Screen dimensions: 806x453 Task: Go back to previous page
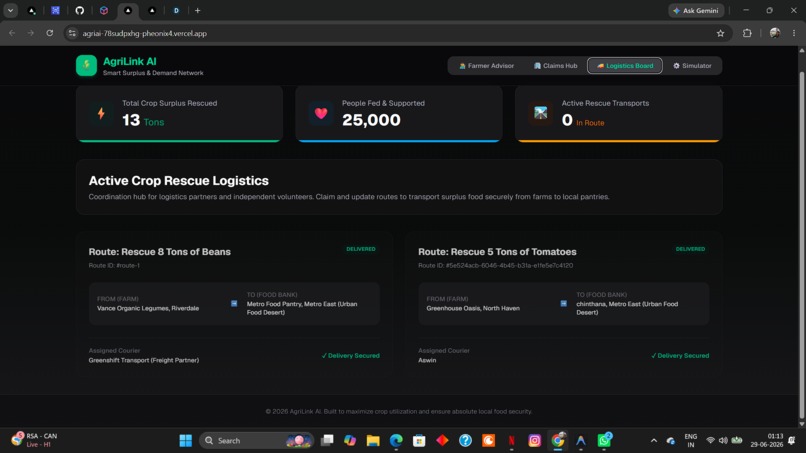click(x=12, y=33)
